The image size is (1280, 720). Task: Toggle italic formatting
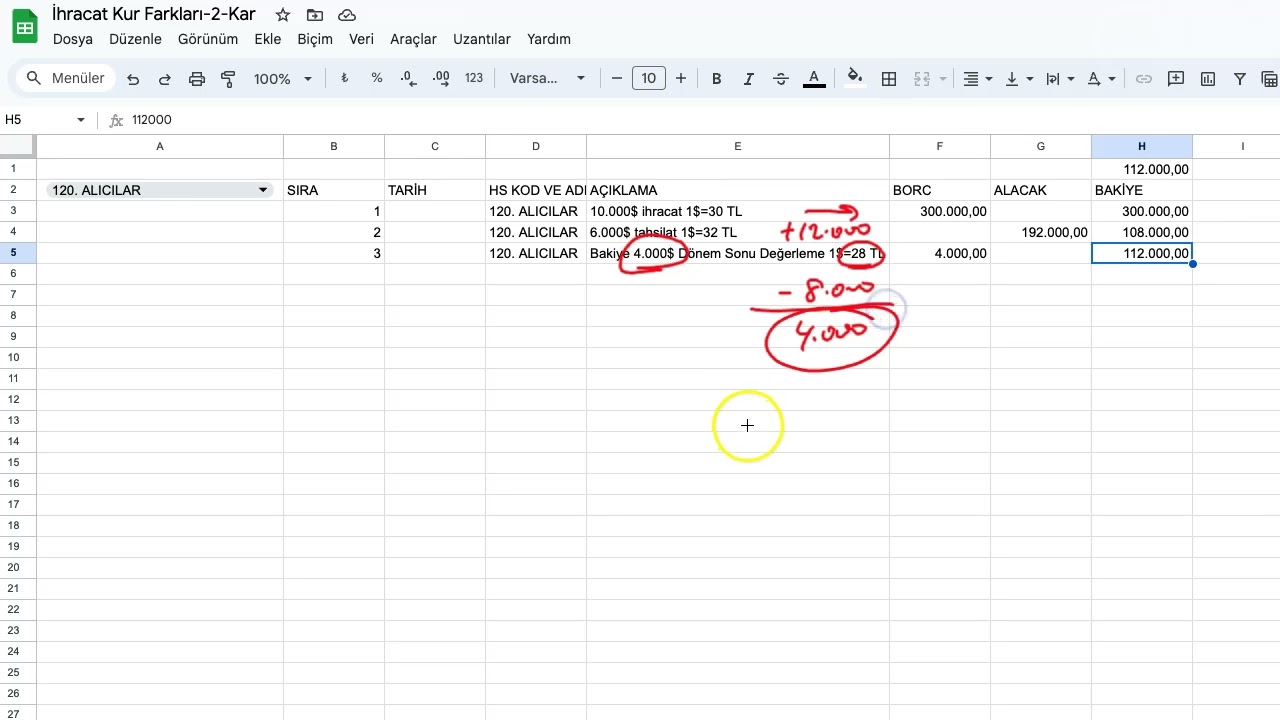pyautogui.click(x=748, y=79)
